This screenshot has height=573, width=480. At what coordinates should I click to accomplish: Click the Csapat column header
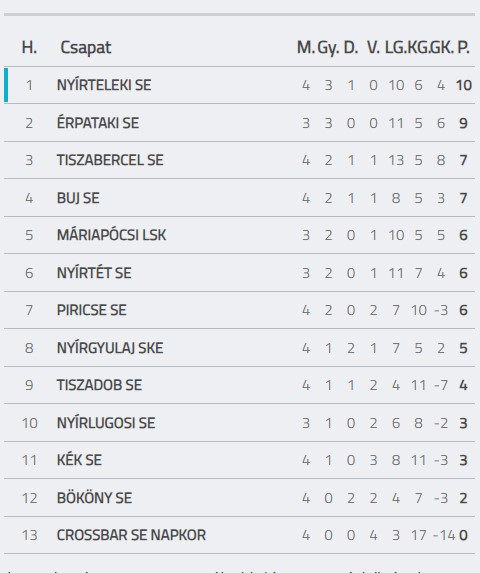pyautogui.click(x=85, y=48)
